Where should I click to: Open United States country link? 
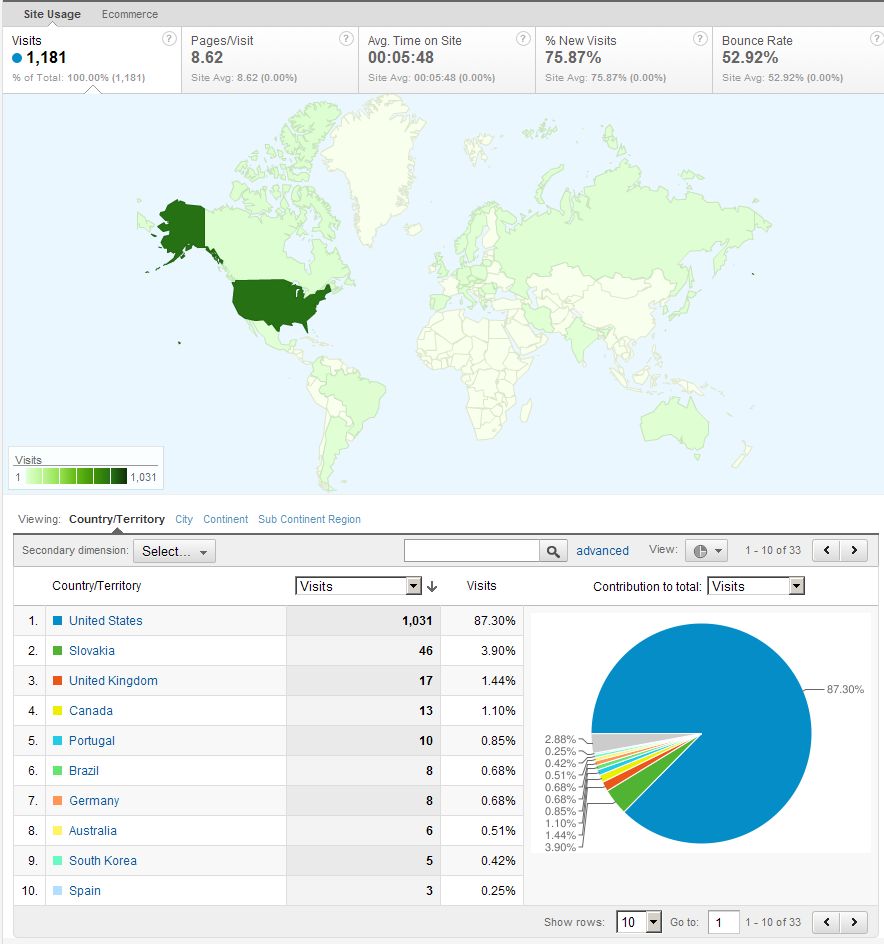point(105,621)
